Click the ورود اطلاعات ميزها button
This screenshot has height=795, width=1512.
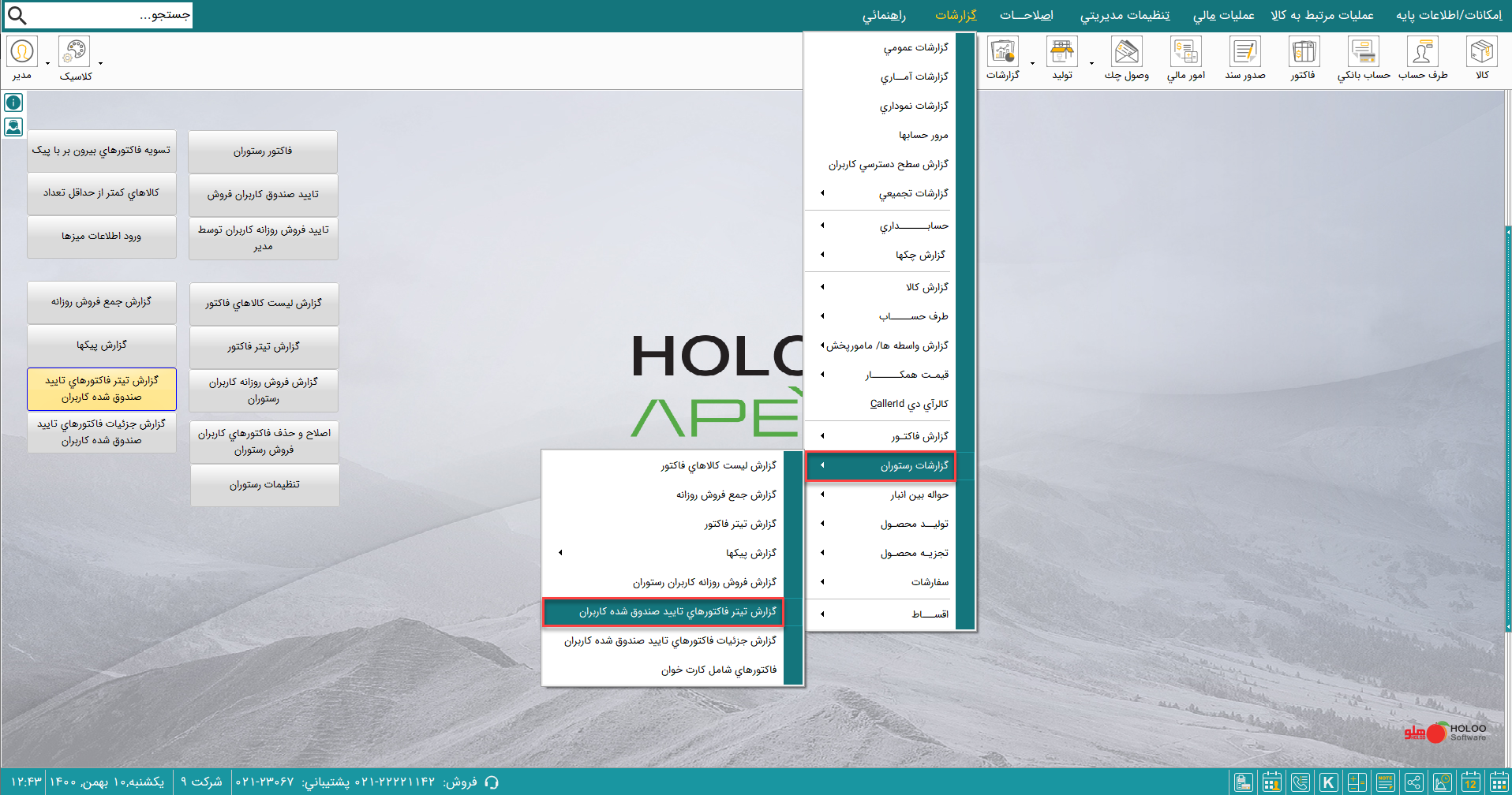[x=101, y=237]
